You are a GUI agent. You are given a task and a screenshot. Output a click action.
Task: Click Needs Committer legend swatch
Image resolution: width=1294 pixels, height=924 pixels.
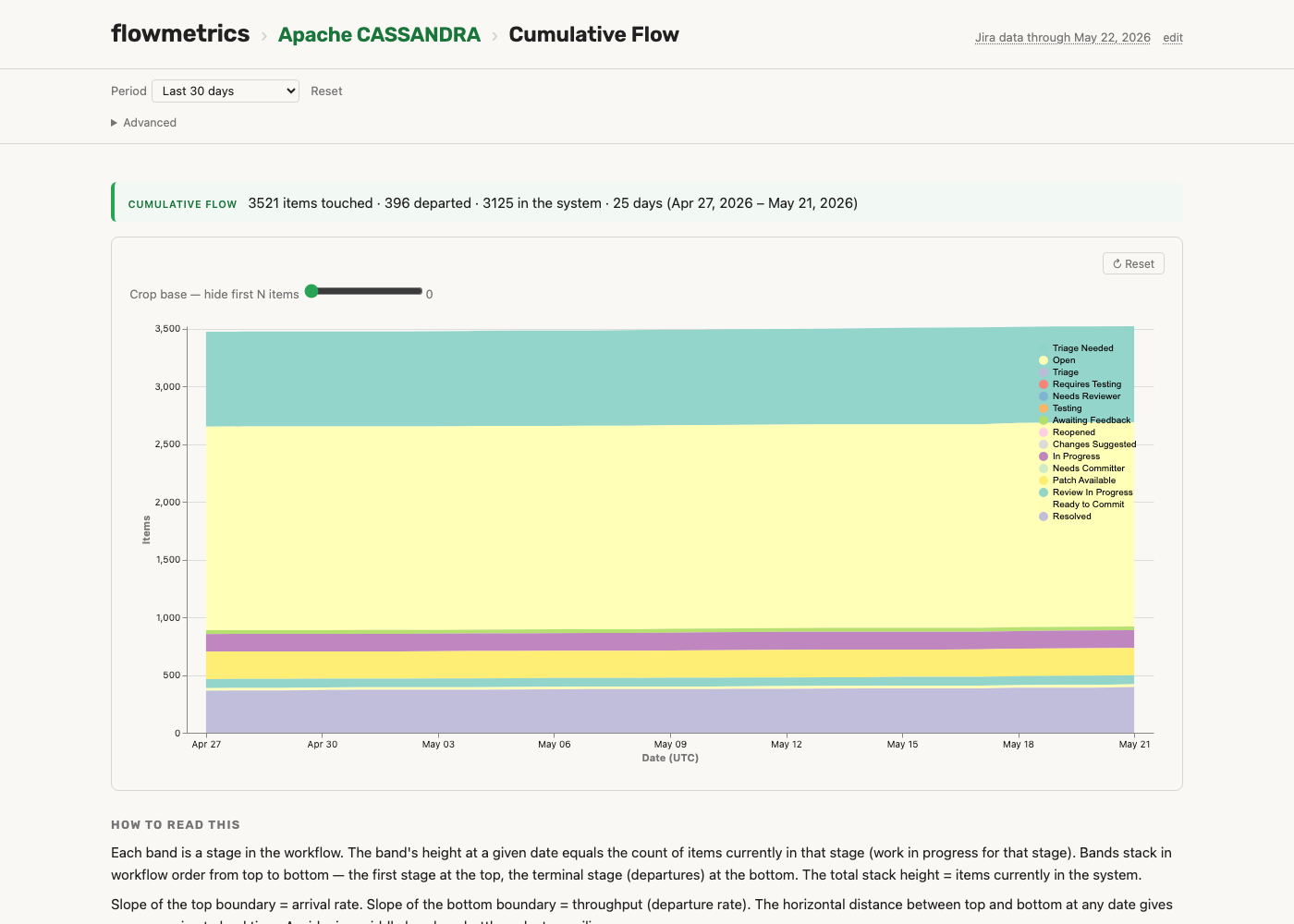tap(1044, 468)
